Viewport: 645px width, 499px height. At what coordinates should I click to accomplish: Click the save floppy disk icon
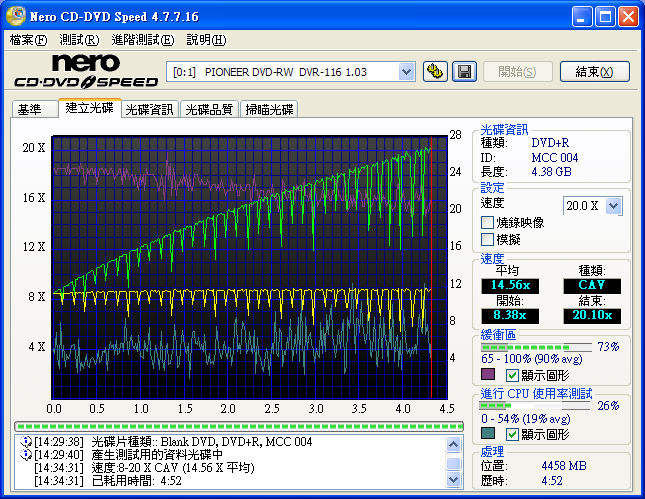(x=464, y=71)
